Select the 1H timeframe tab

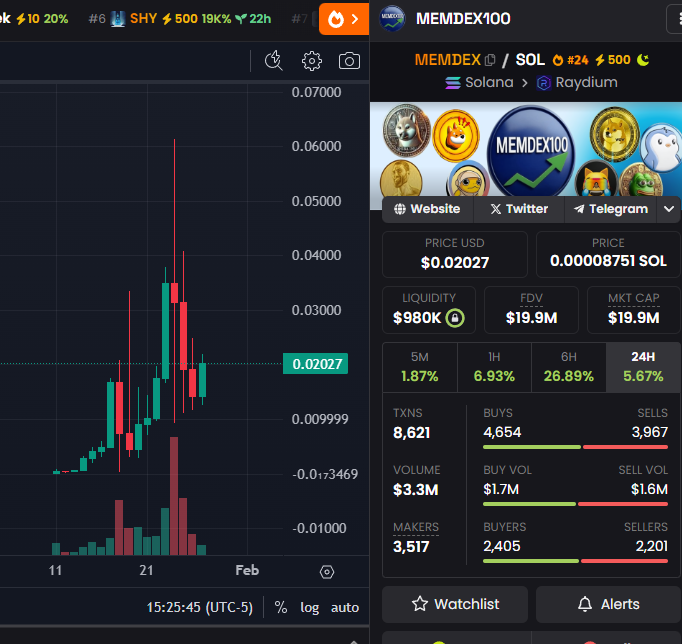click(x=494, y=367)
